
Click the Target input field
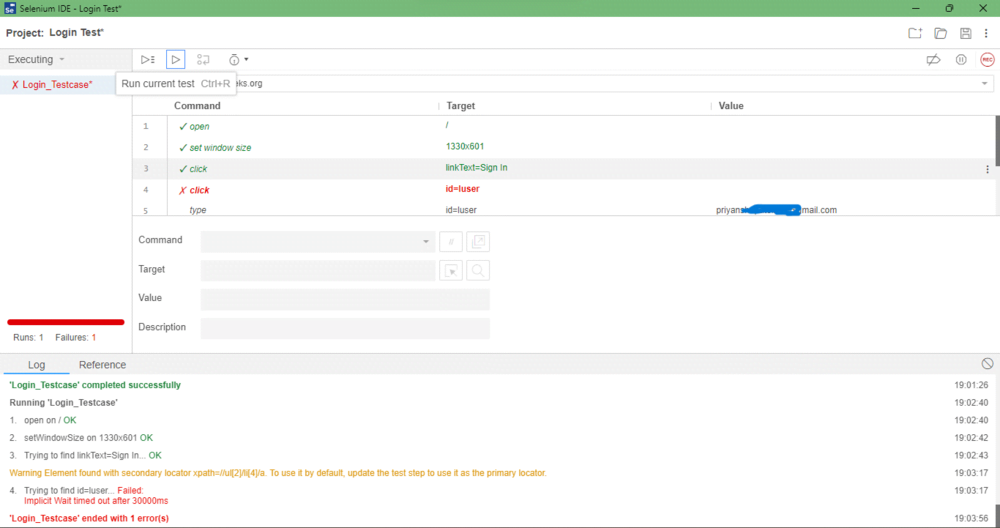click(318, 270)
